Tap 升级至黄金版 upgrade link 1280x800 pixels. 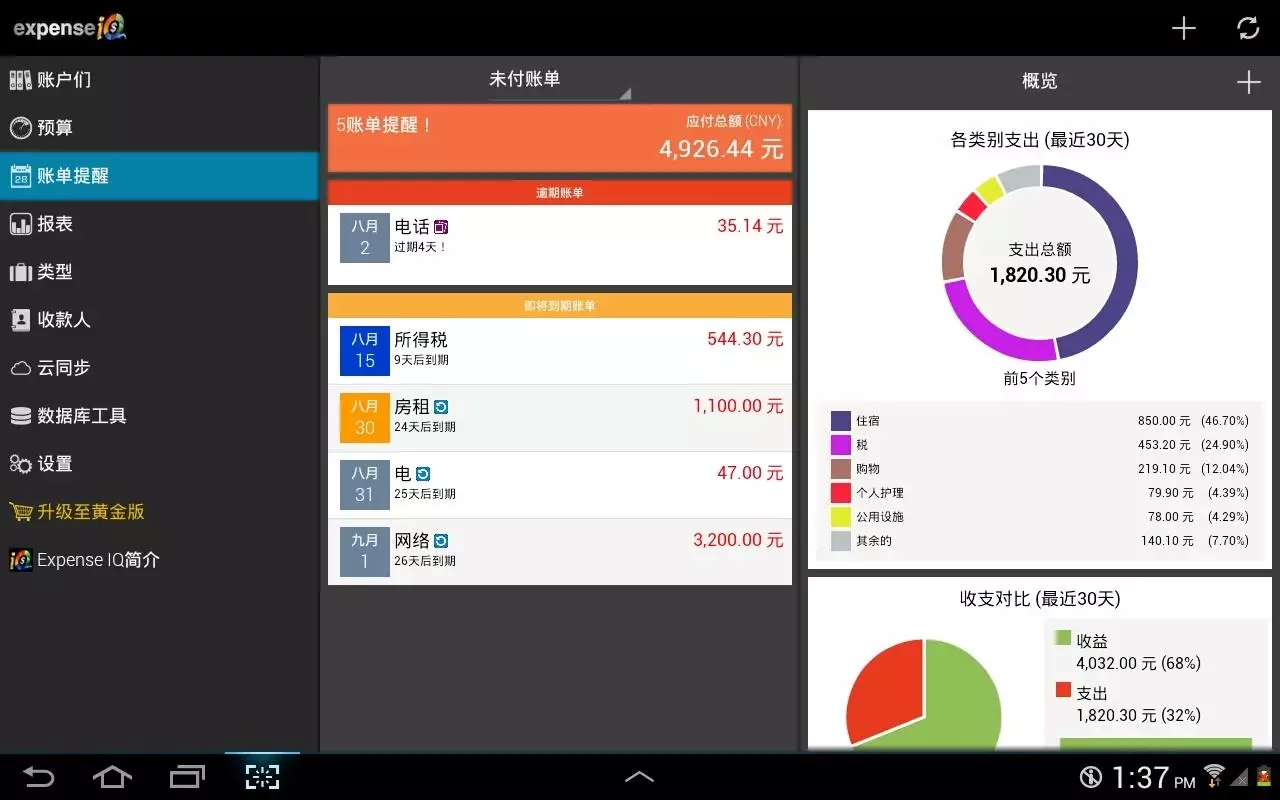click(x=159, y=512)
